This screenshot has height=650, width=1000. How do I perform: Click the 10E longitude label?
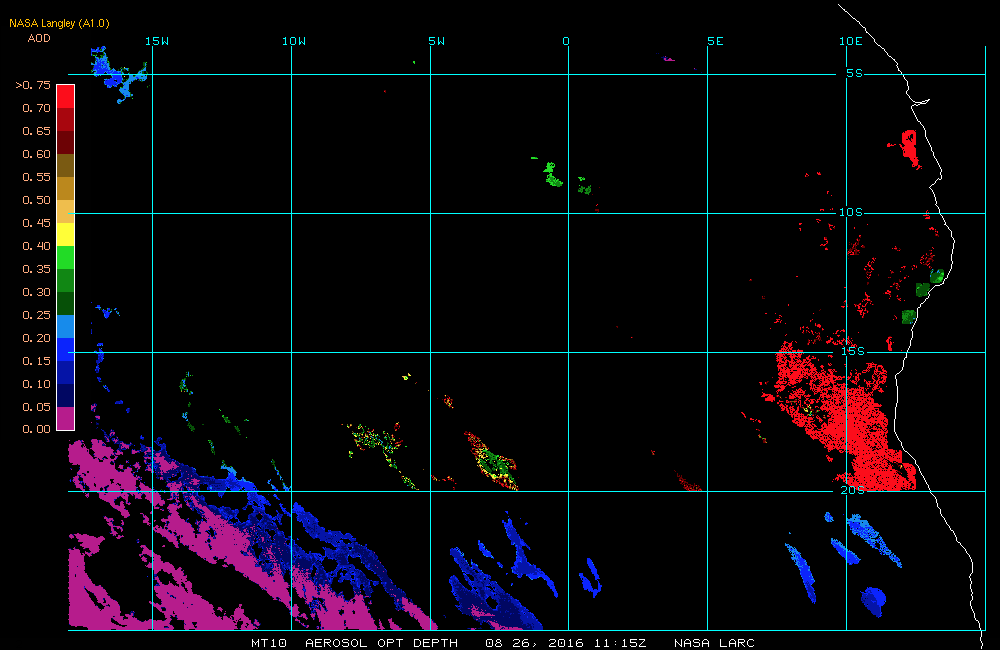(x=851, y=41)
